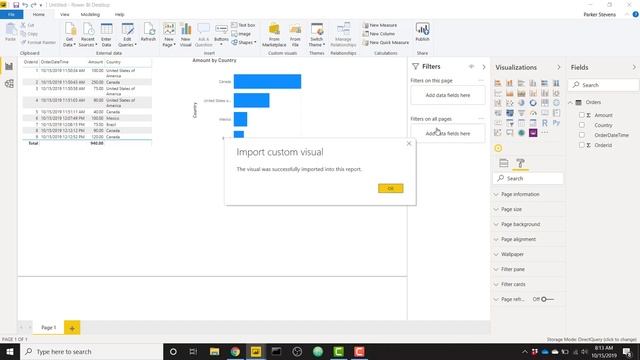Select the Funnel visualization icon

521,113
